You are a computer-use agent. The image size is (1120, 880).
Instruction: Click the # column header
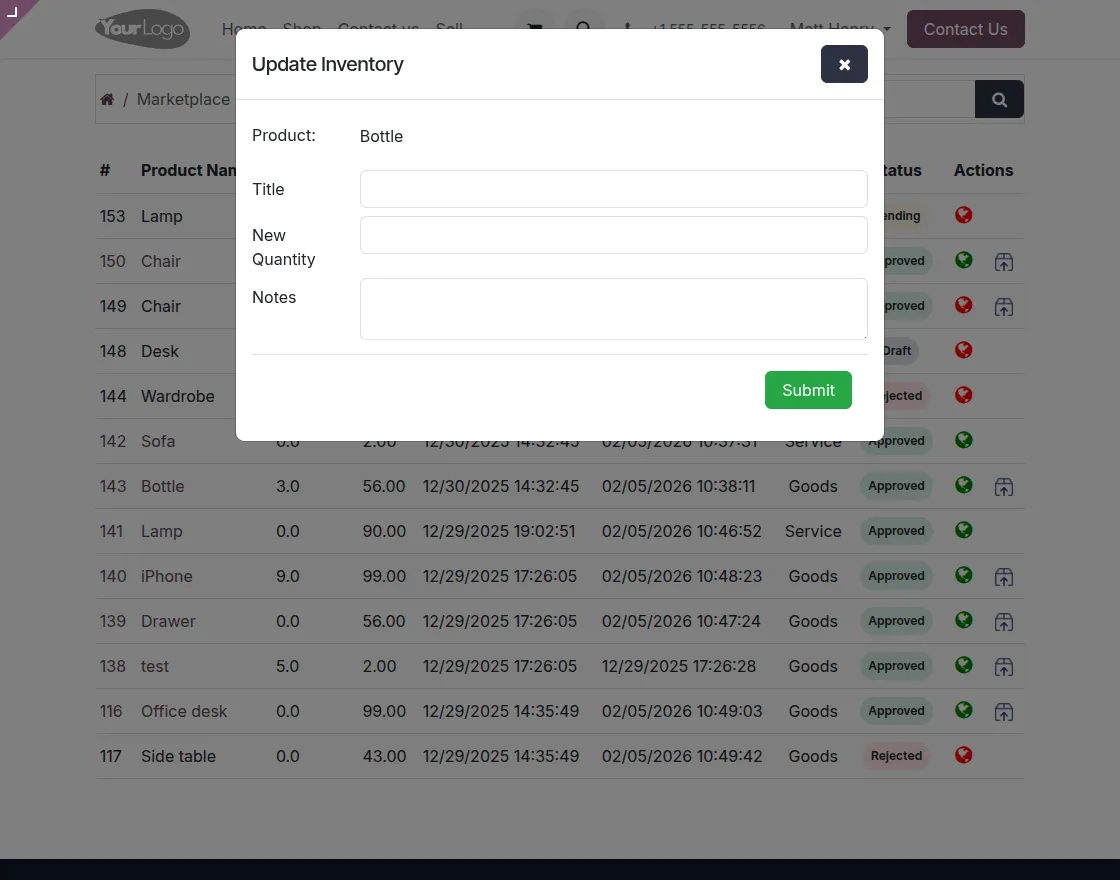105,170
